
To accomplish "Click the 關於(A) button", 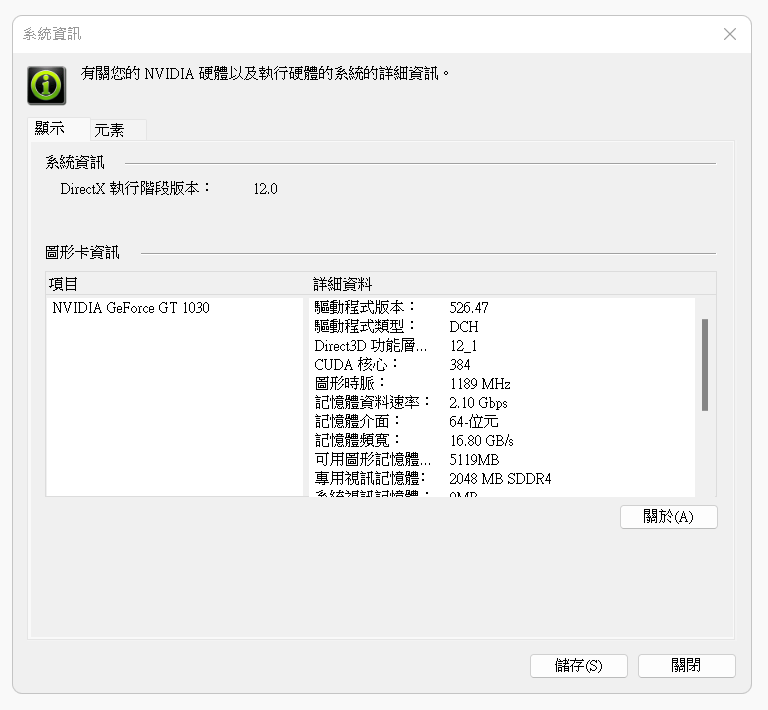I will 669,517.
